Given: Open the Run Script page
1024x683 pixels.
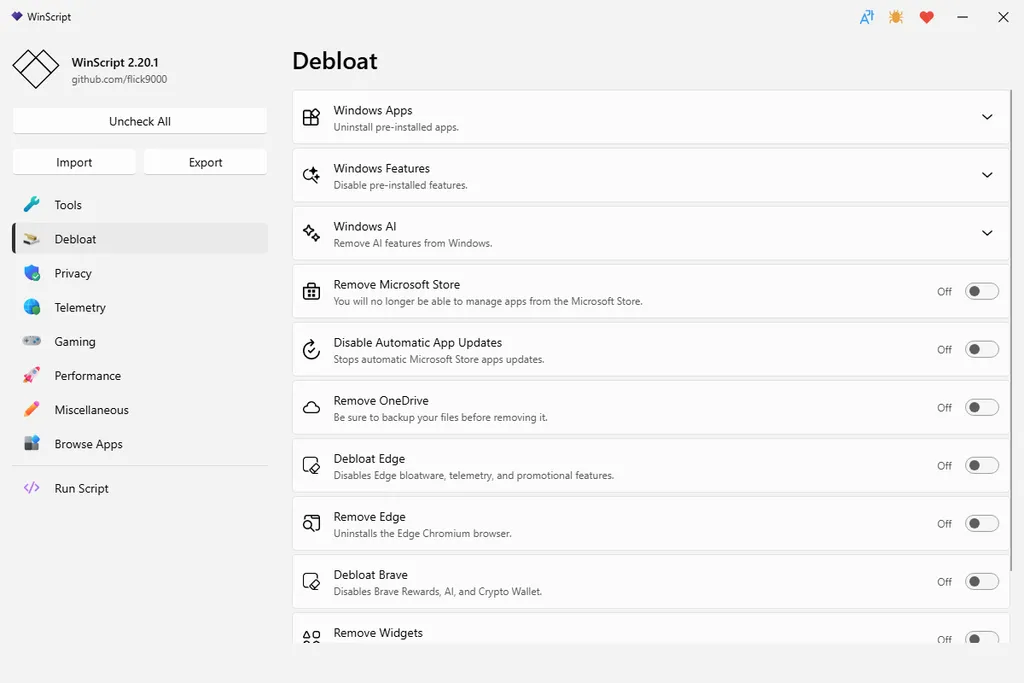Looking at the screenshot, I should [140, 488].
